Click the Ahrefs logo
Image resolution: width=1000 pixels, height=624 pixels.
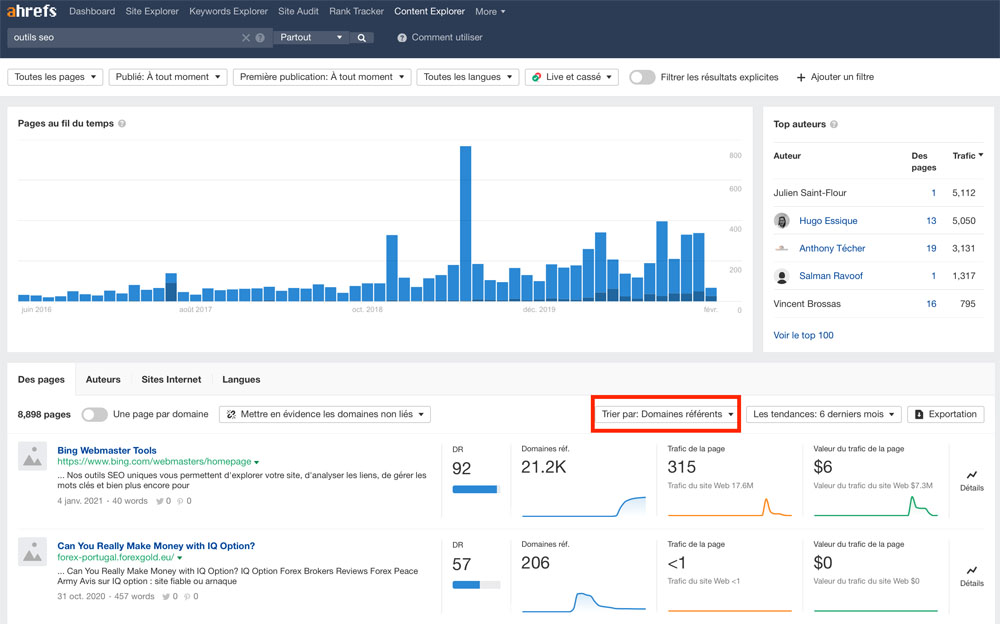click(x=31, y=11)
